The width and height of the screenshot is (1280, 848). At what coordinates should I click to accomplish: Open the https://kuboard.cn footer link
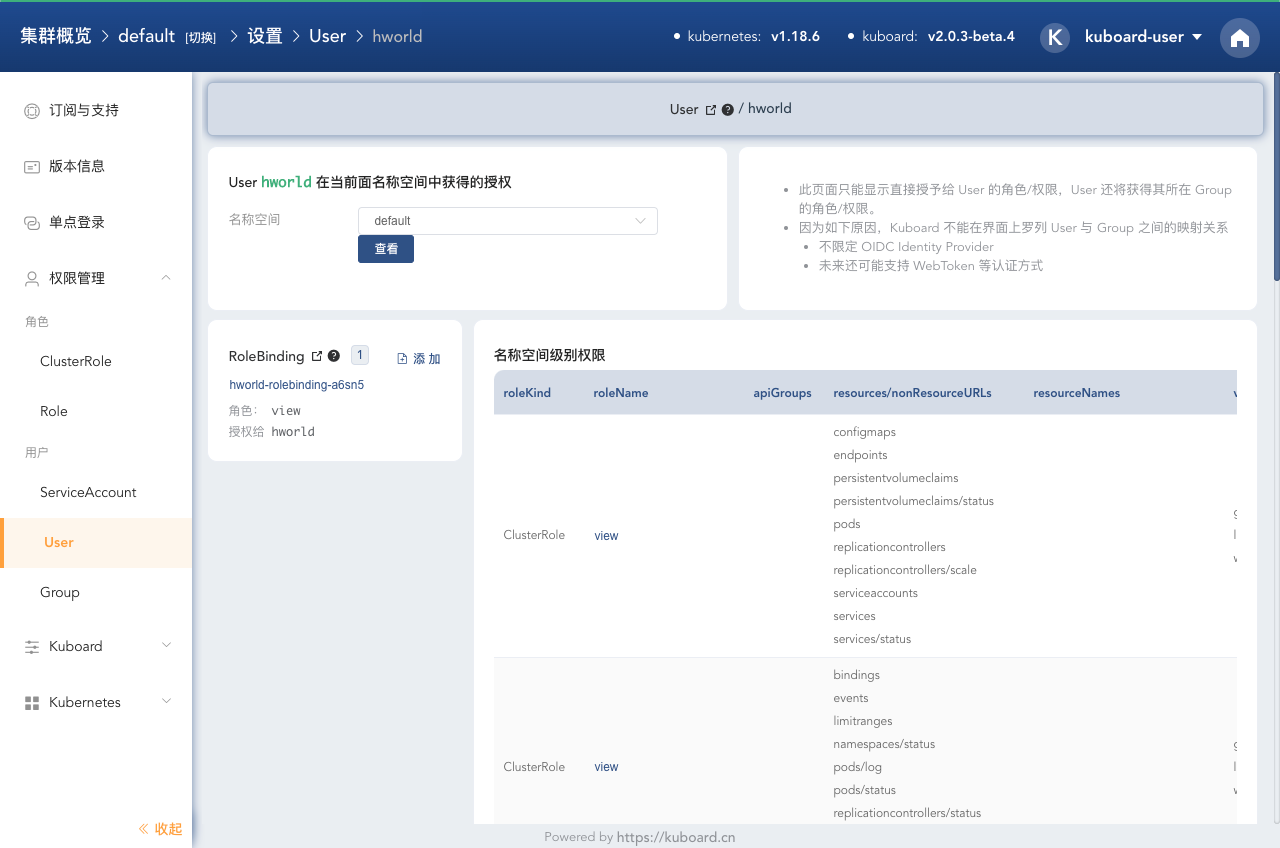coord(676,837)
